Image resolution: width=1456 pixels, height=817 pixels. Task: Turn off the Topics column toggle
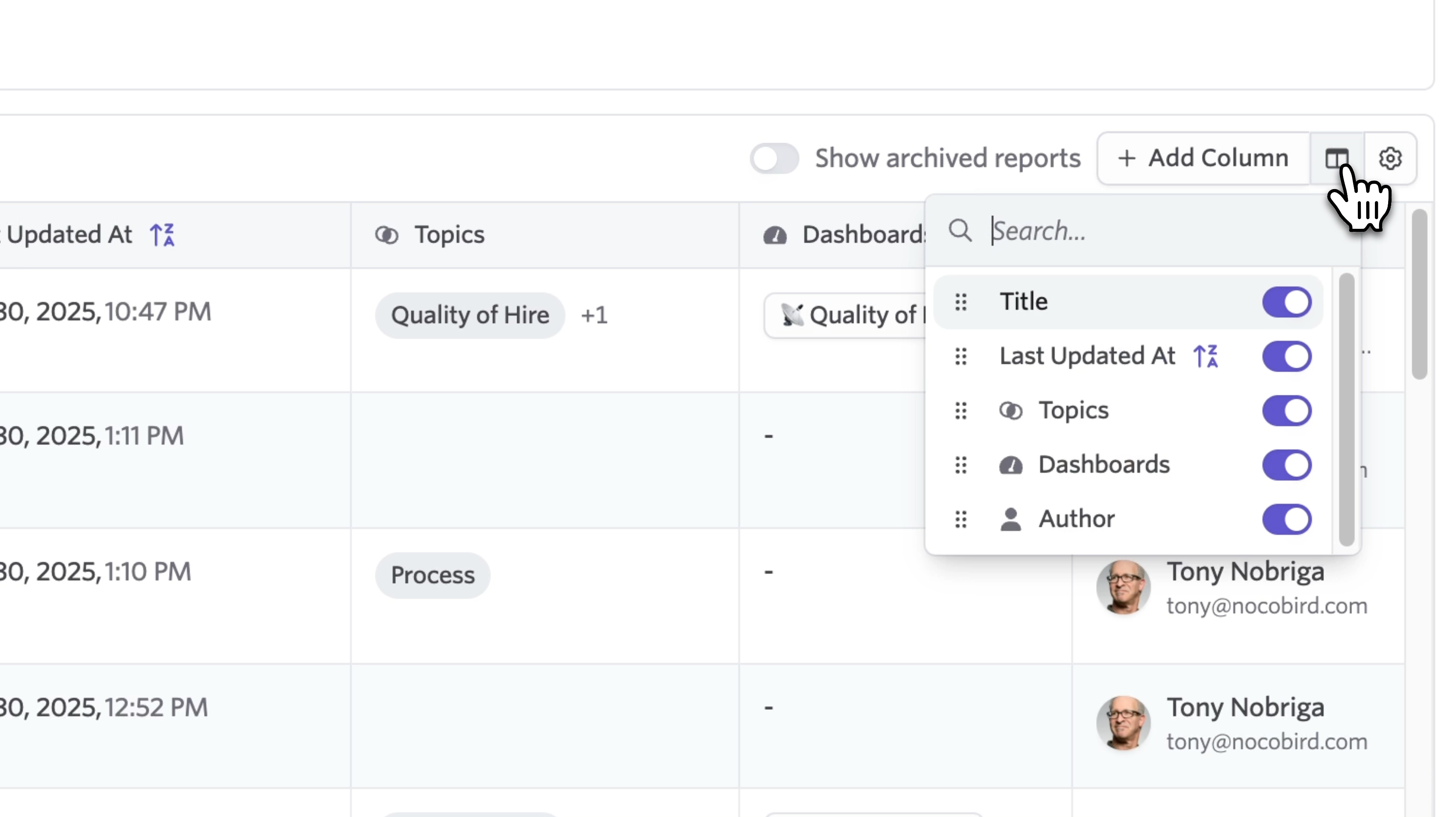point(1287,411)
